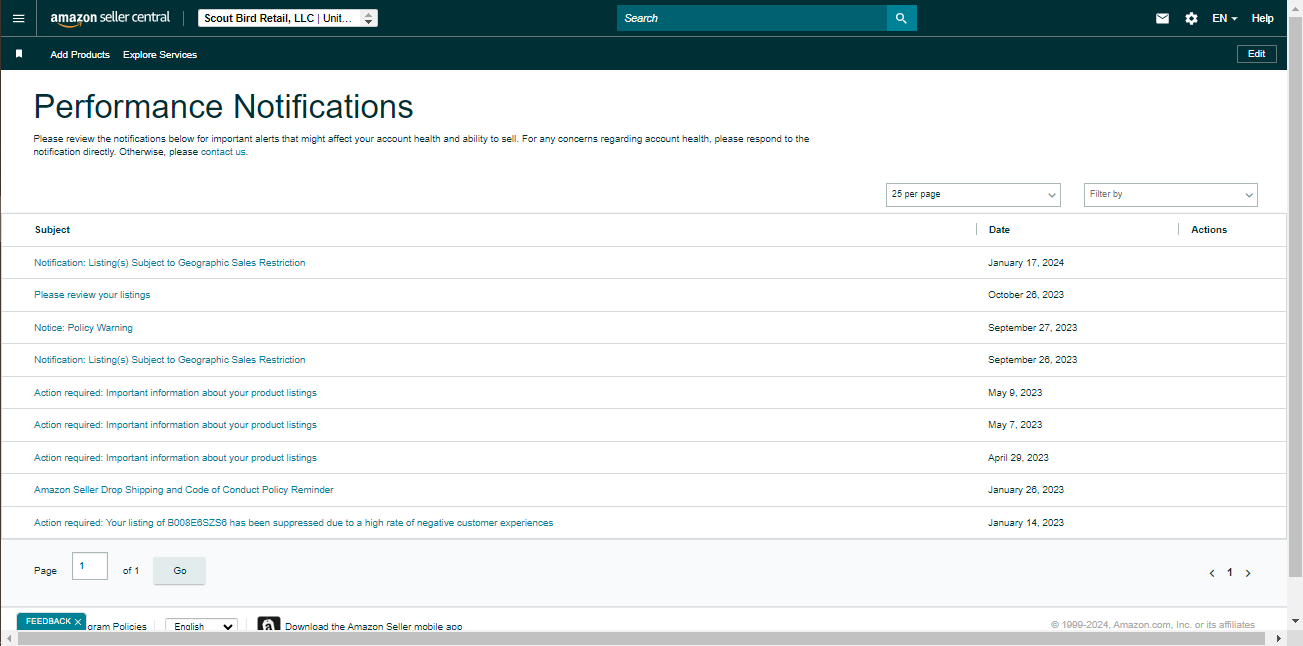Close the Feedback tab with X
The width and height of the screenshot is (1303, 646).
click(78, 622)
